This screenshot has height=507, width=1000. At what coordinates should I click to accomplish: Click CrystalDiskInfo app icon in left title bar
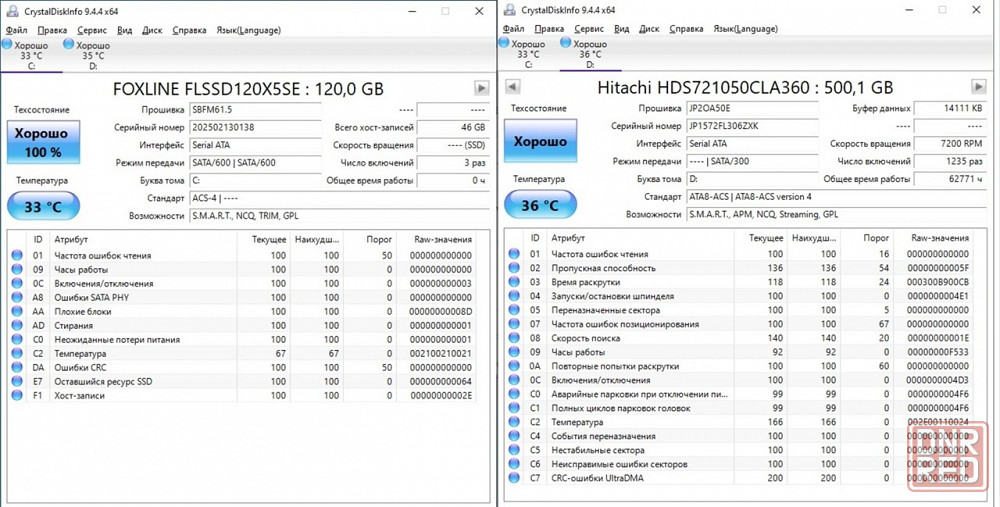pyautogui.click(x=12, y=11)
